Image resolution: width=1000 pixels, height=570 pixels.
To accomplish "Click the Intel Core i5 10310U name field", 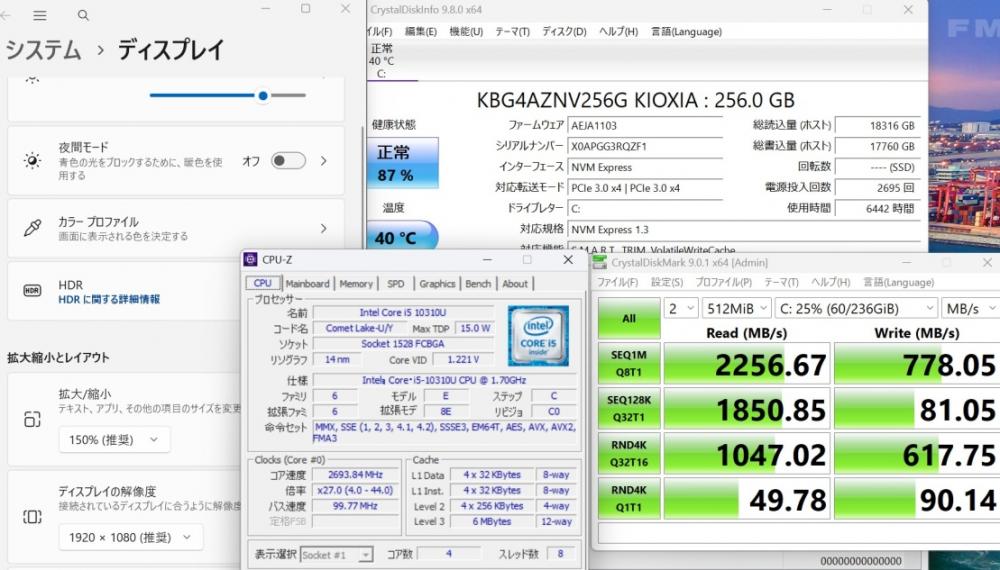I will [402, 312].
